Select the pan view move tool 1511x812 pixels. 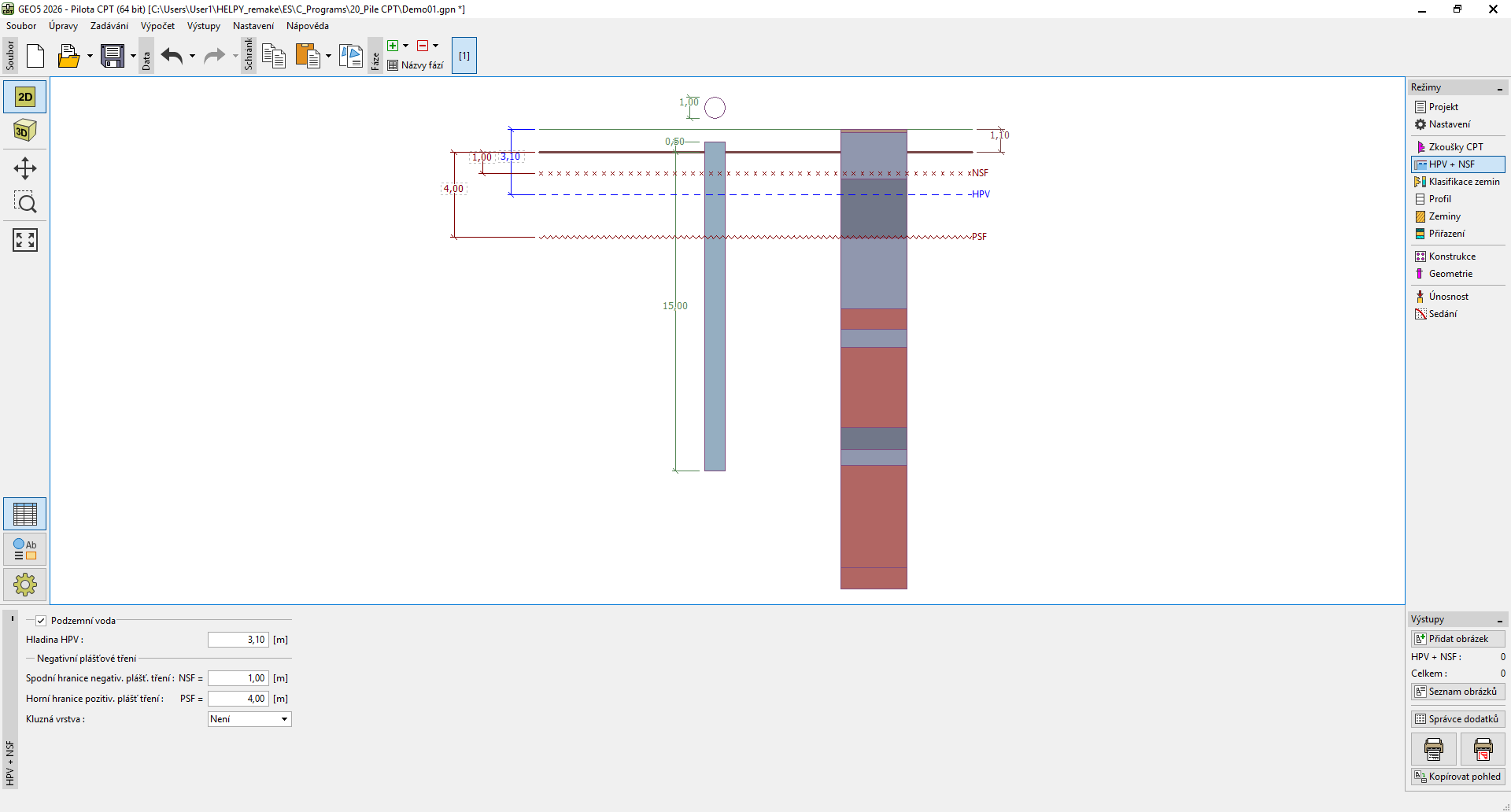[x=25, y=168]
